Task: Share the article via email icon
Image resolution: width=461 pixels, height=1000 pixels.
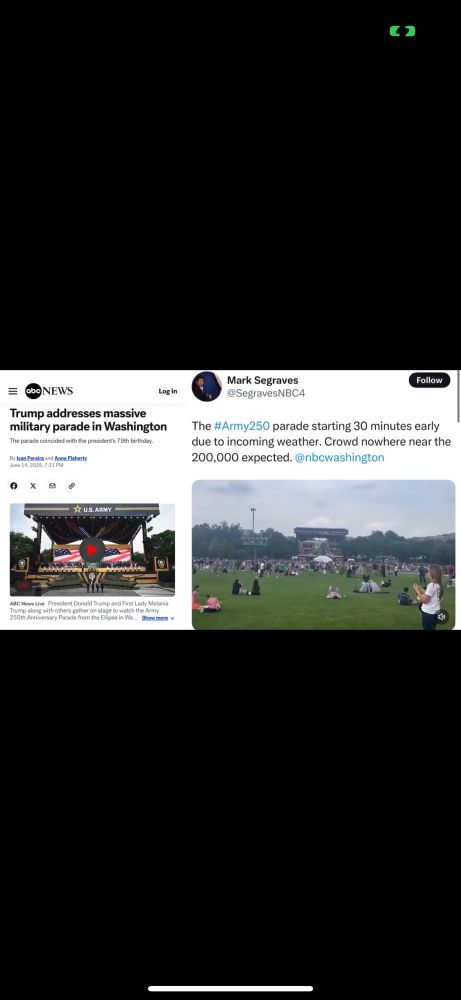Action: 52,485
